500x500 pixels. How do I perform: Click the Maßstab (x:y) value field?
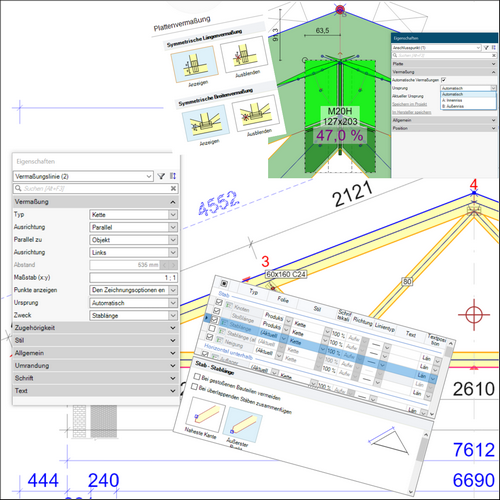[133, 277]
